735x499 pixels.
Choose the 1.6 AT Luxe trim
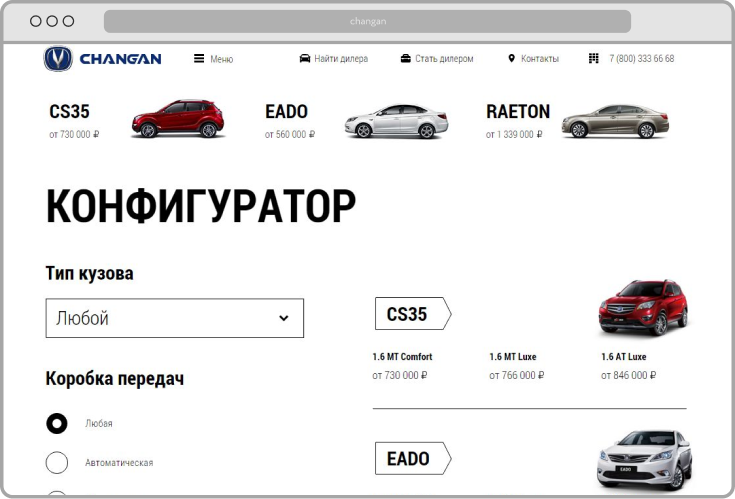tap(623, 357)
